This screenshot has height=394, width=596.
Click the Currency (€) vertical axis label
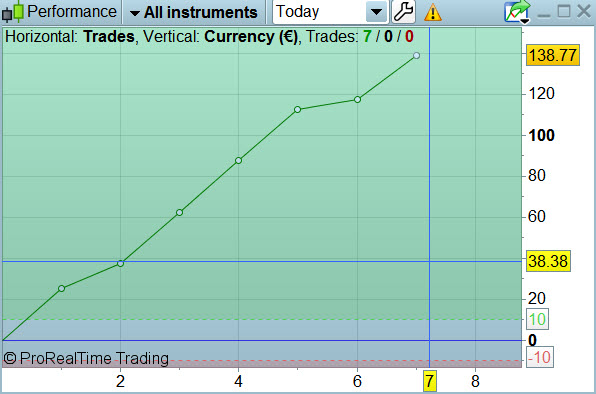pyautogui.click(x=251, y=36)
